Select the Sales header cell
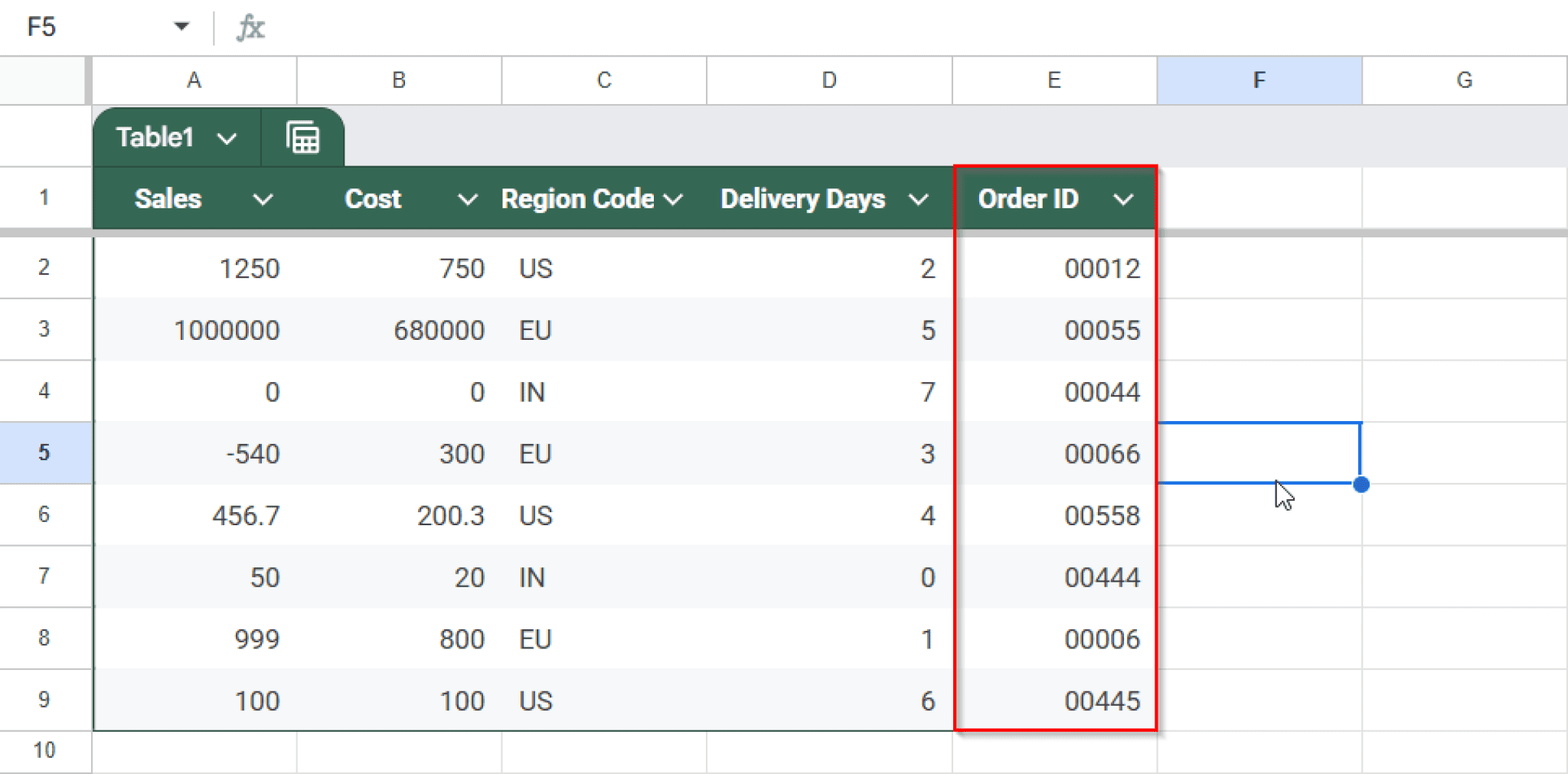This screenshot has height=774, width=1568. point(168,199)
